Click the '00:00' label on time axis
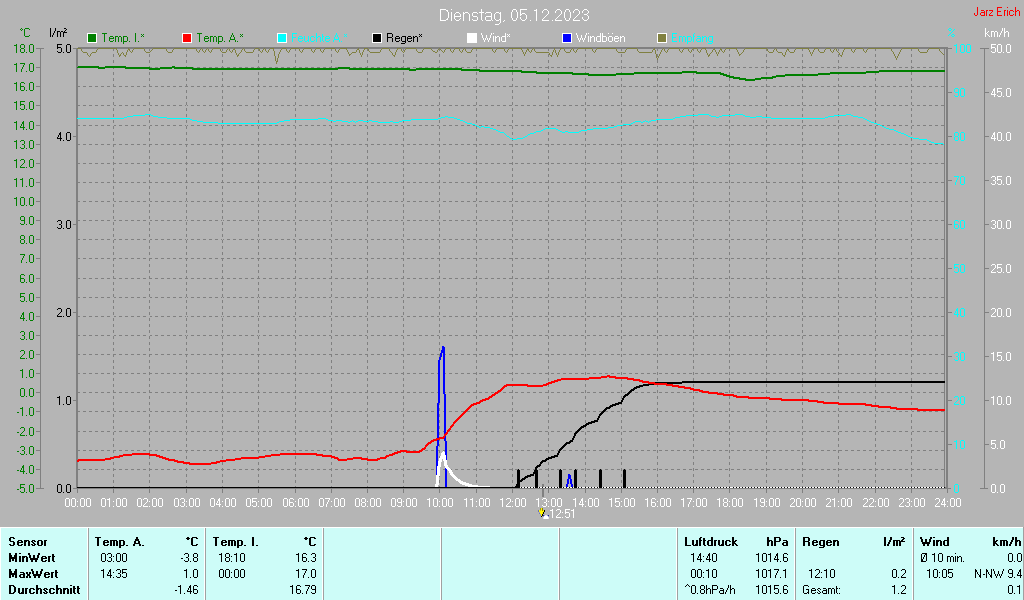 point(78,503)
